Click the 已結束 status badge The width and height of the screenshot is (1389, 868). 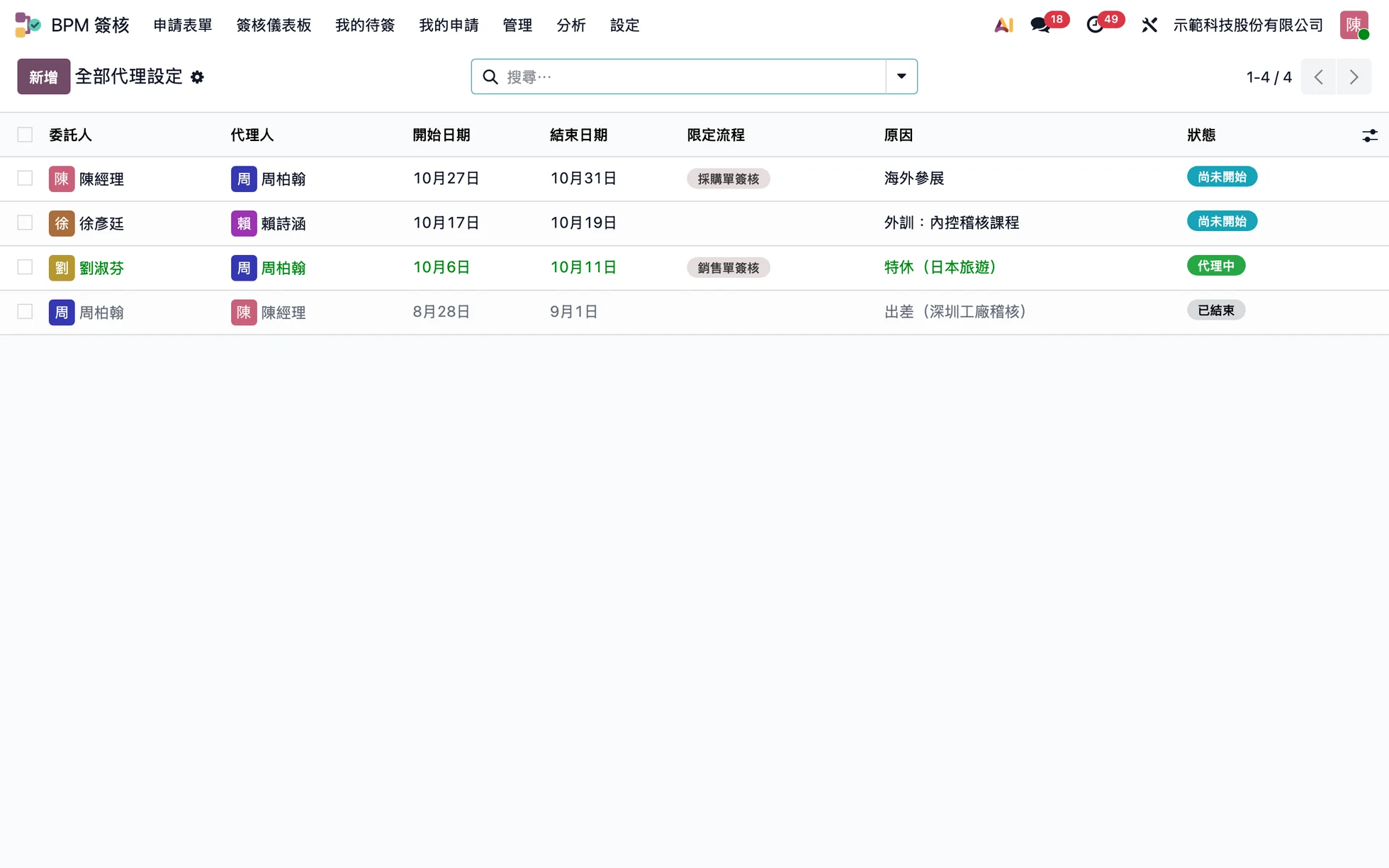[1216, 310]
